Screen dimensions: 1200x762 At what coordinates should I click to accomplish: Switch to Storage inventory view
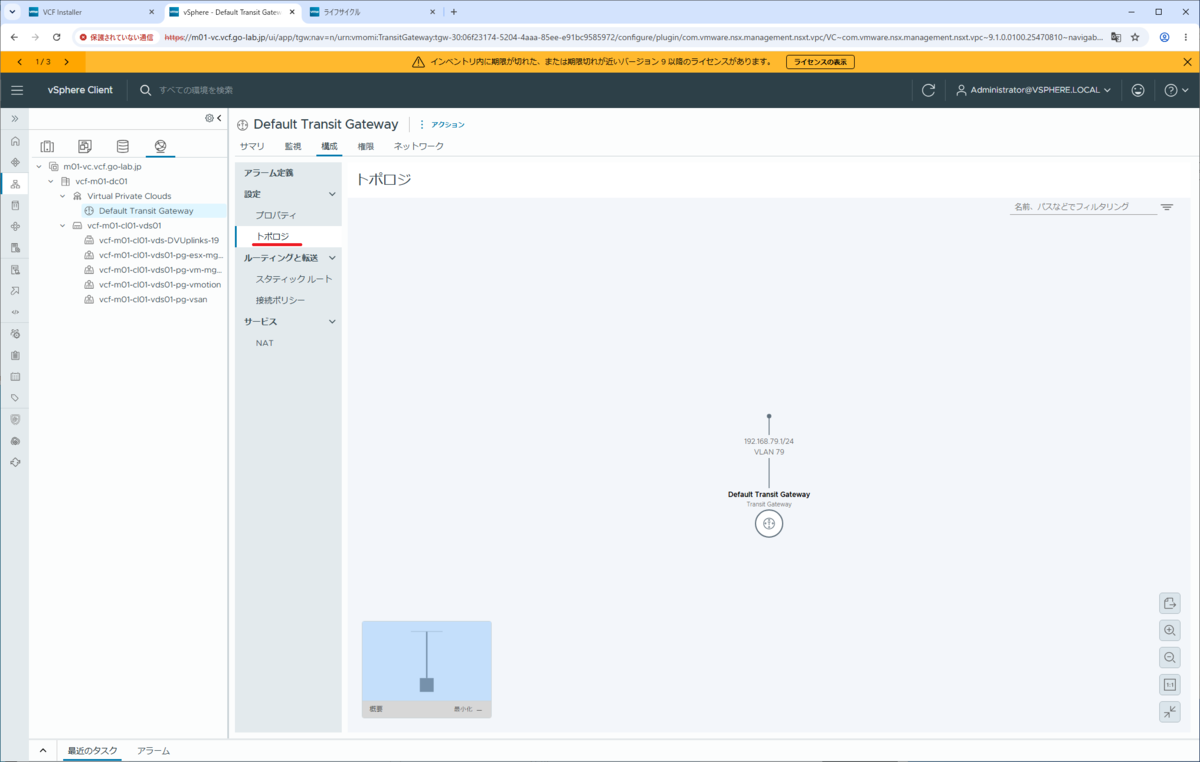122,146
